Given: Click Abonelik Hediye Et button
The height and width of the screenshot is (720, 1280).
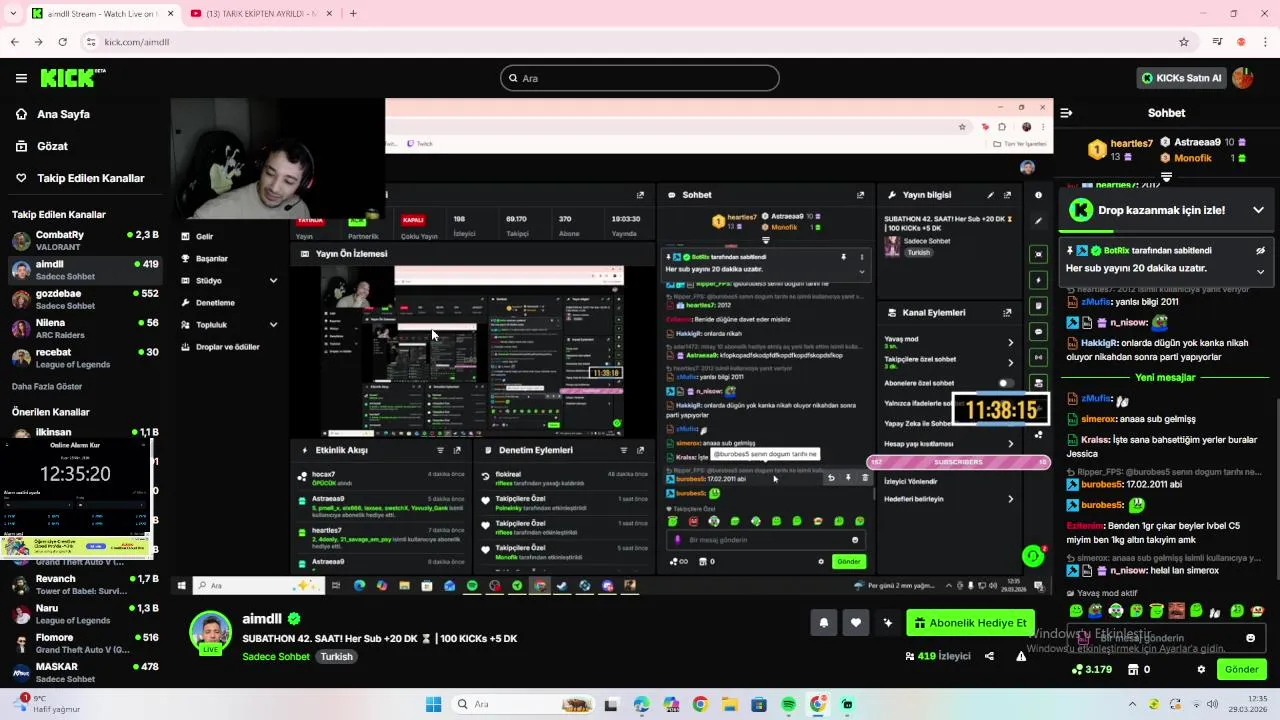Looking at the screenshot, I should [x=970, y=623].
